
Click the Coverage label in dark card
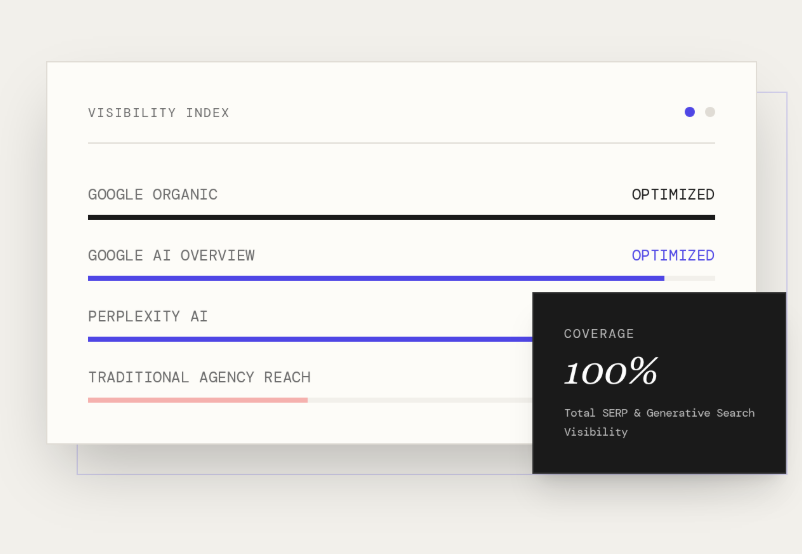599,334
